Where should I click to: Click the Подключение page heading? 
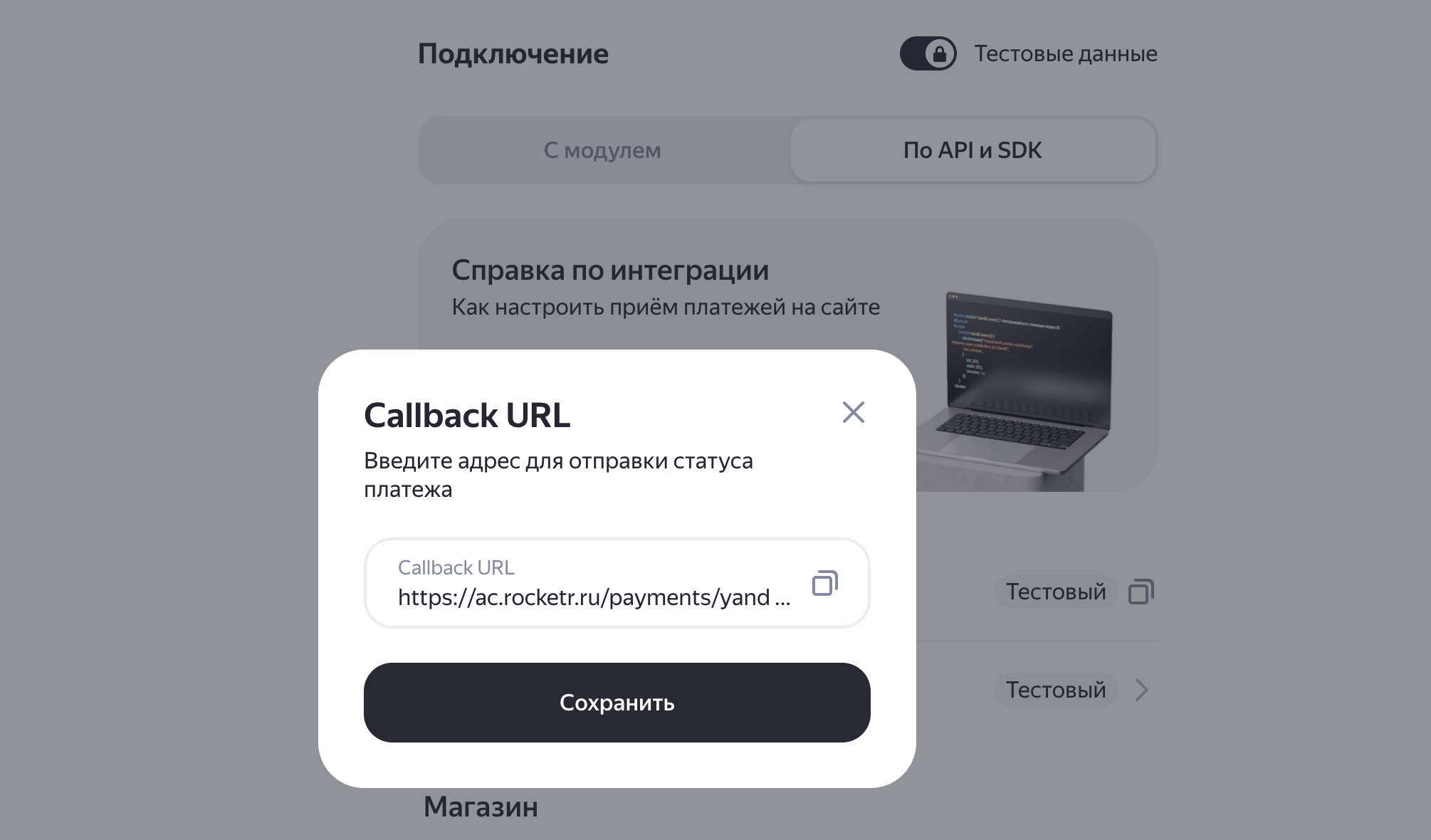[513, 54]
